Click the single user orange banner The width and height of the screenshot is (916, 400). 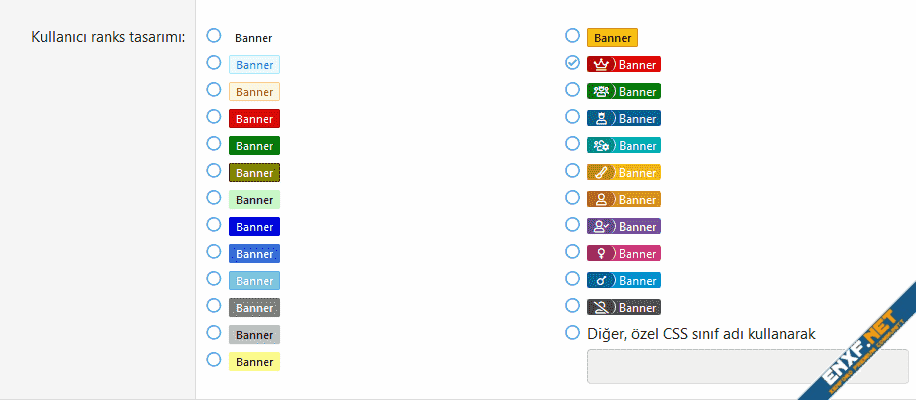click(623, 200)
